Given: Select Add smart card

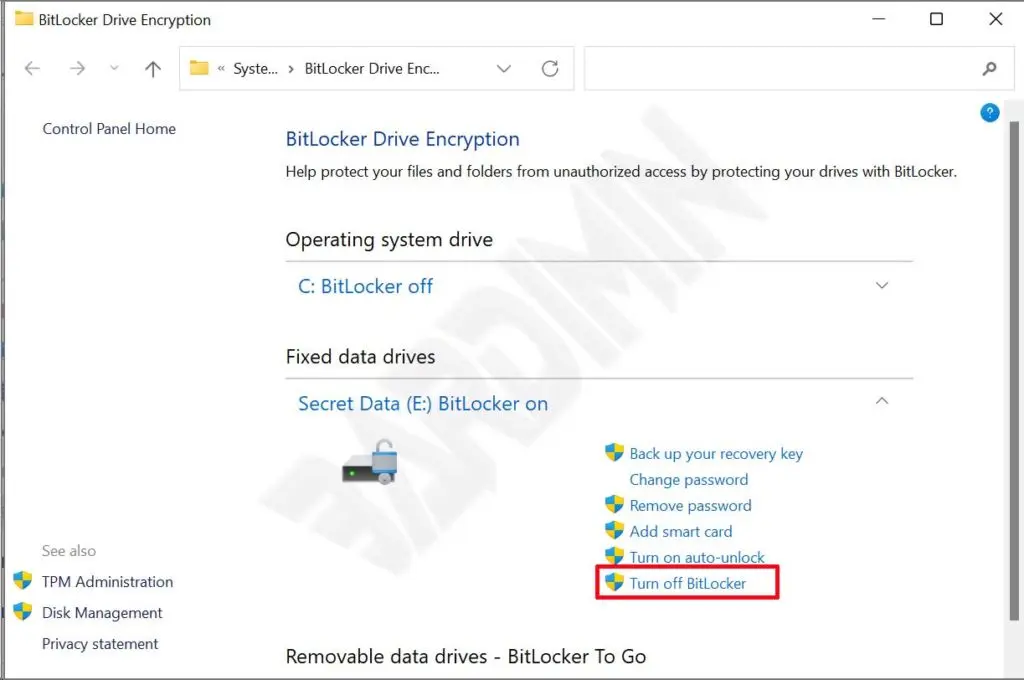Looking at the screenshot, I should click(680, 532).
